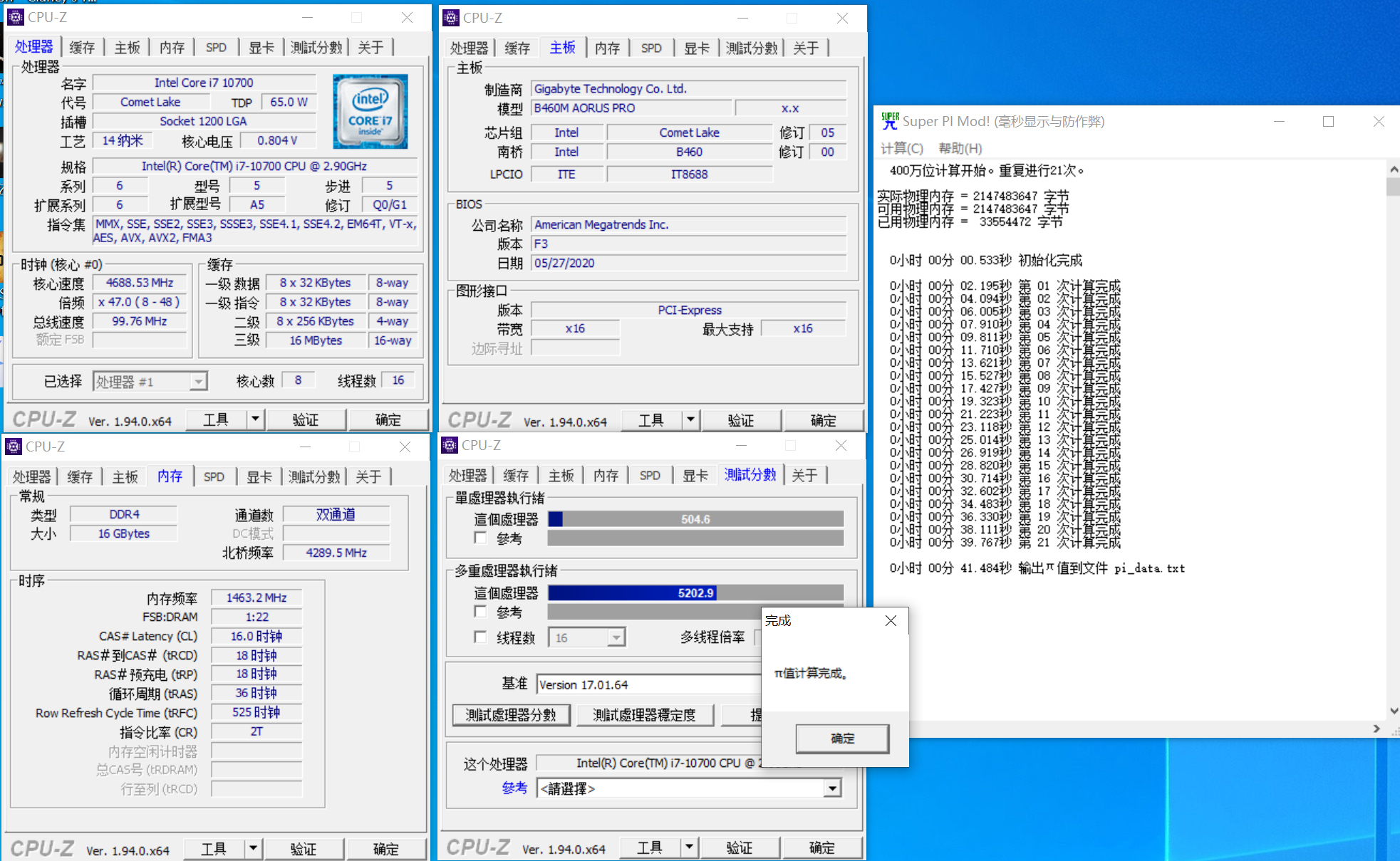Open 处理器 tab in motherboard window
The image size is (1400, 861).
click(469, 48)
